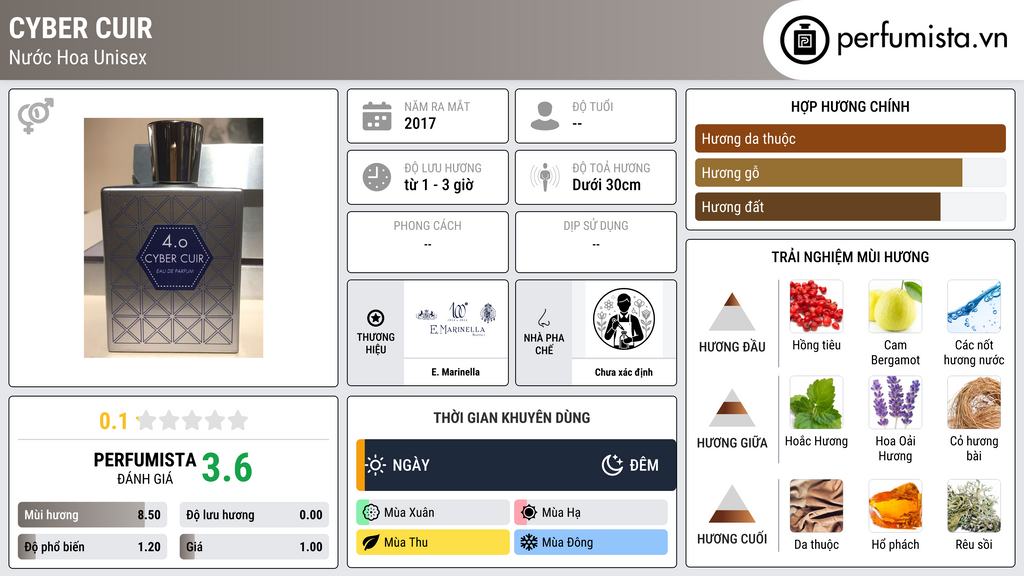Viewport: 1024px width, 576px height.
Task: Click the moon icon next to Đêm
Action: (x=612, y=465)
